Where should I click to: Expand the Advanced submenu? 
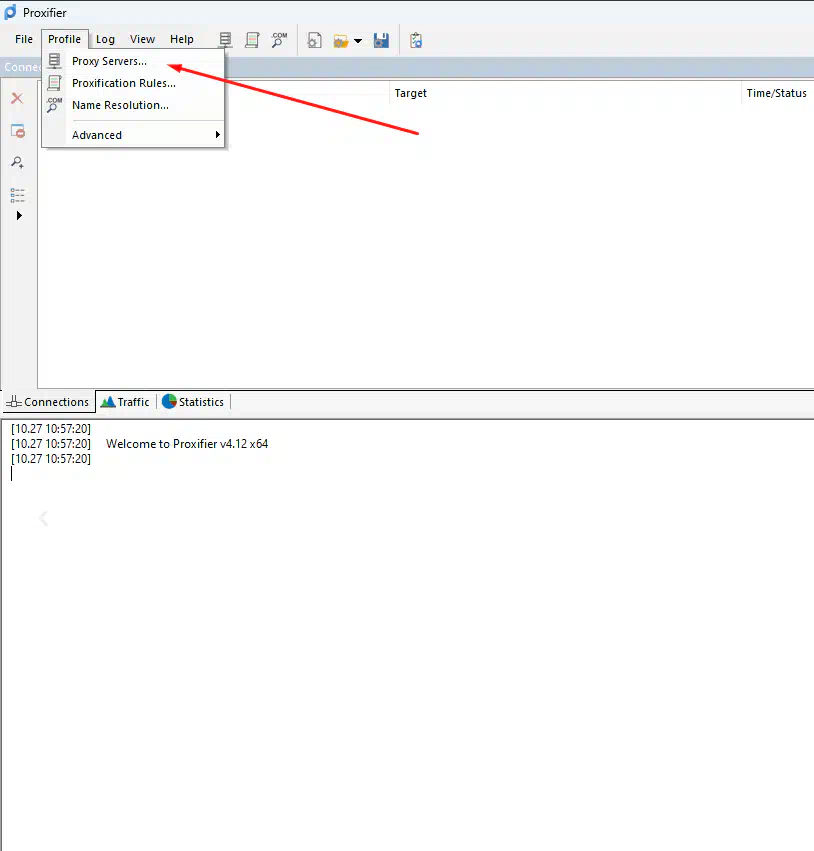click(133, 135)
